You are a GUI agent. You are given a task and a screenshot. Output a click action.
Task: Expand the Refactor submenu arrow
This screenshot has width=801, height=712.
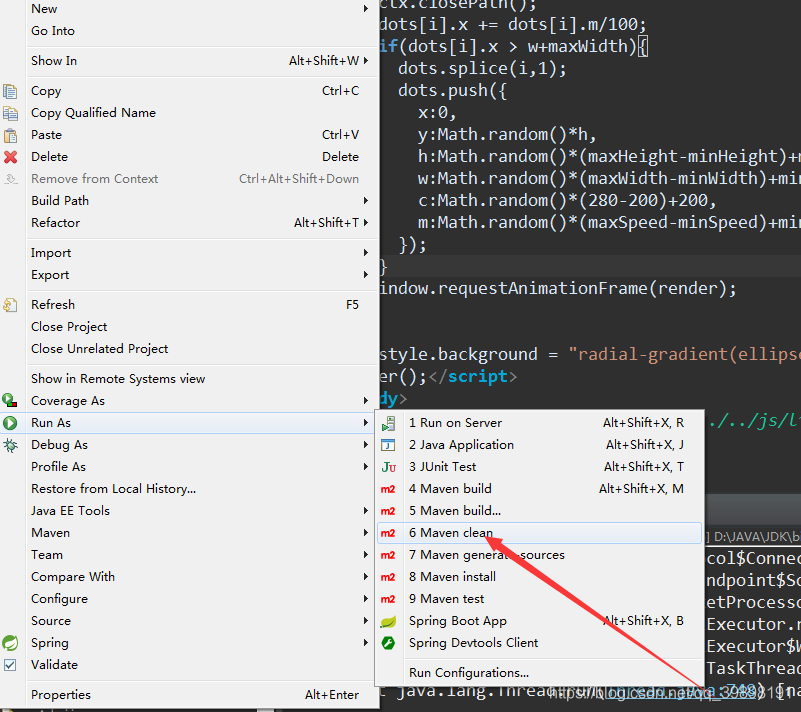click(366, 223)
